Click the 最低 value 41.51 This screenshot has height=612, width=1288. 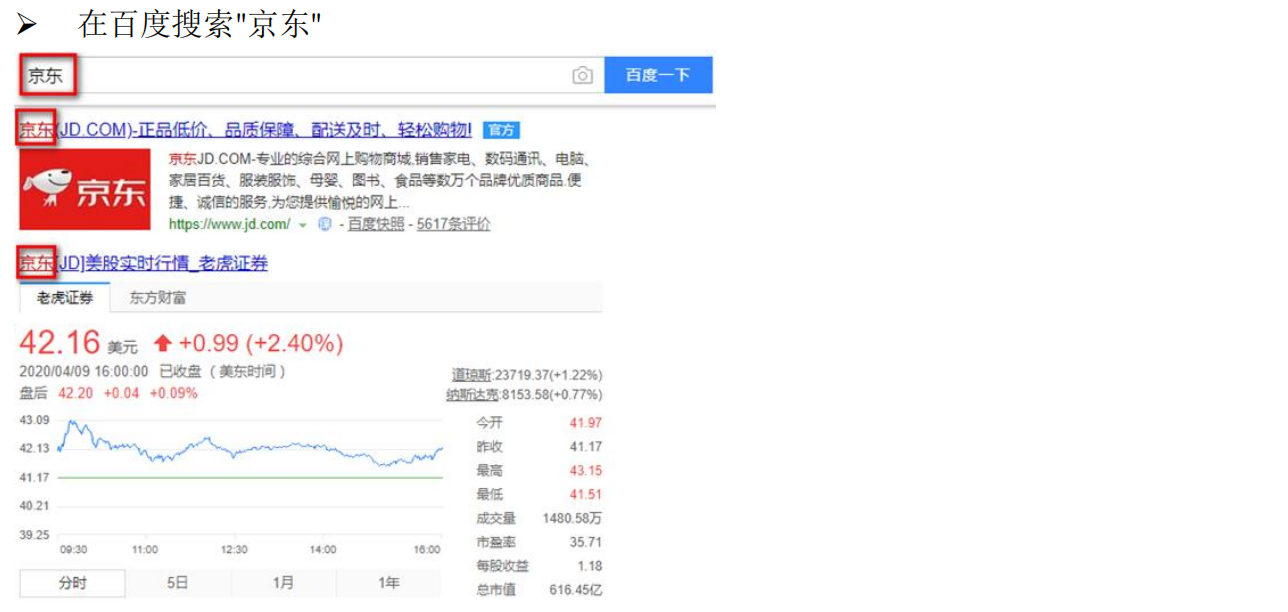coord(585,495)
